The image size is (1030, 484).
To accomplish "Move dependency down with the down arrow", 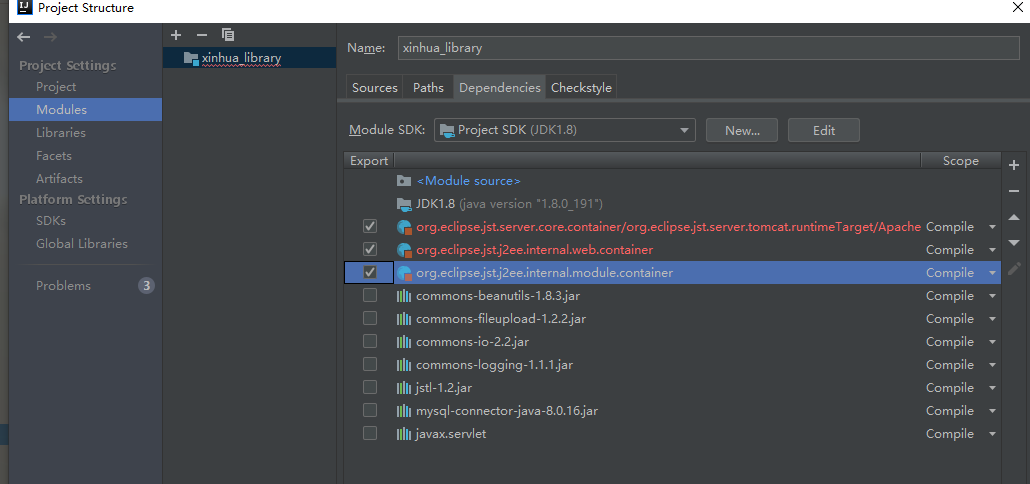I will pos(1014,243).
